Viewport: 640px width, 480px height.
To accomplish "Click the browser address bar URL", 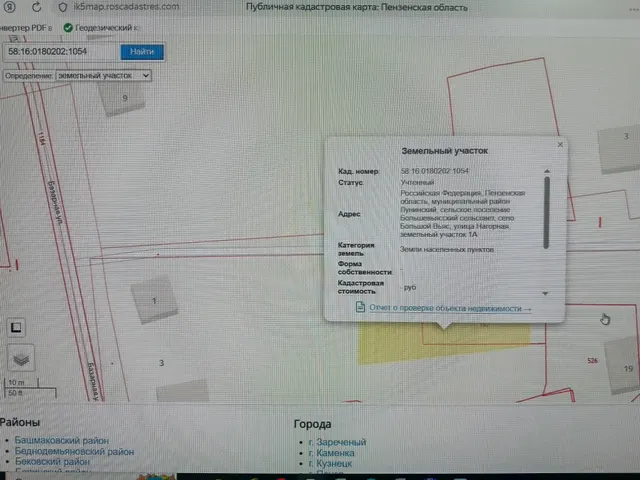I will (126, 7).
